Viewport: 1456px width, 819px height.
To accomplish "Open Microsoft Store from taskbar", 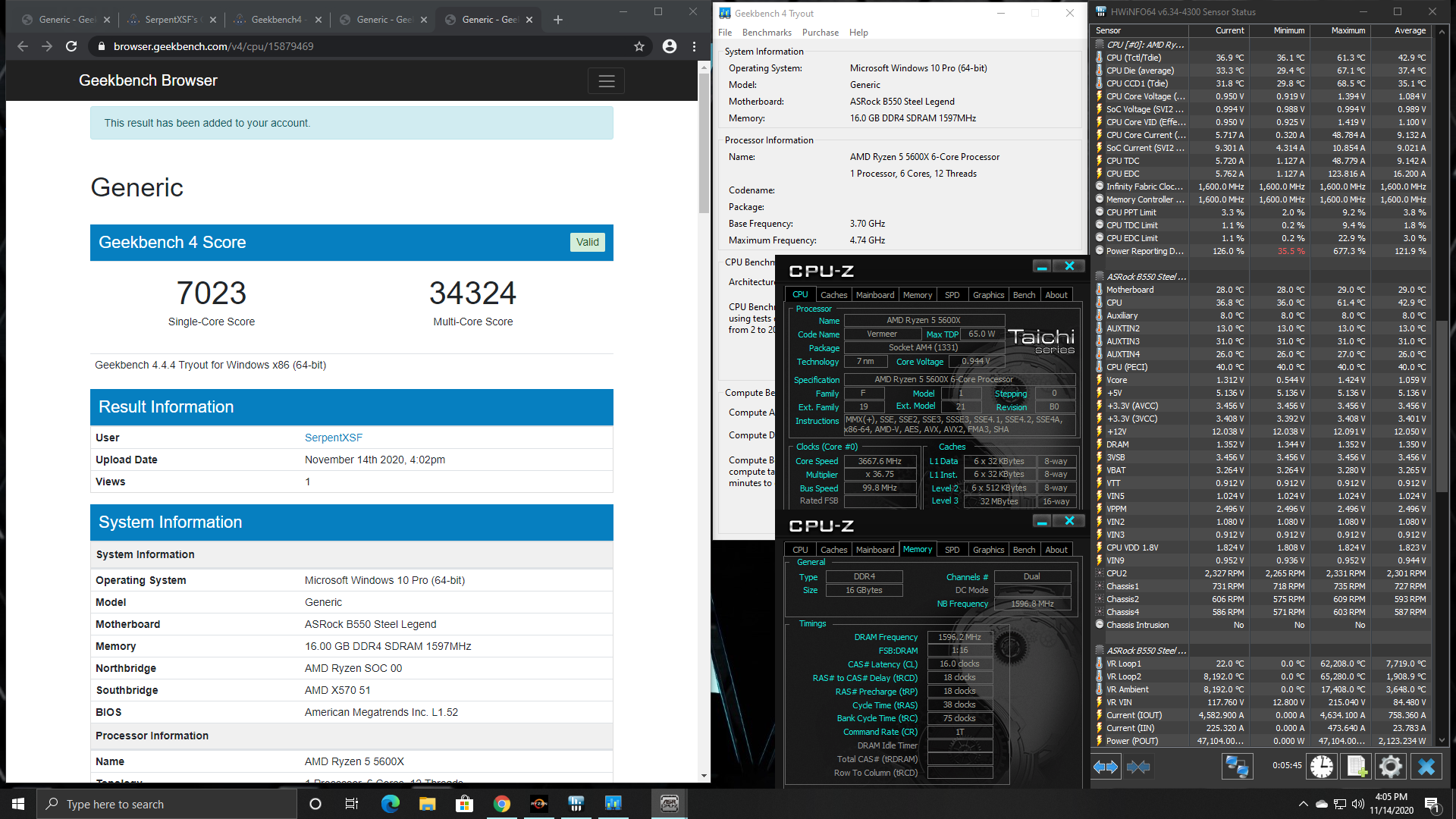I will pos(464,804).
